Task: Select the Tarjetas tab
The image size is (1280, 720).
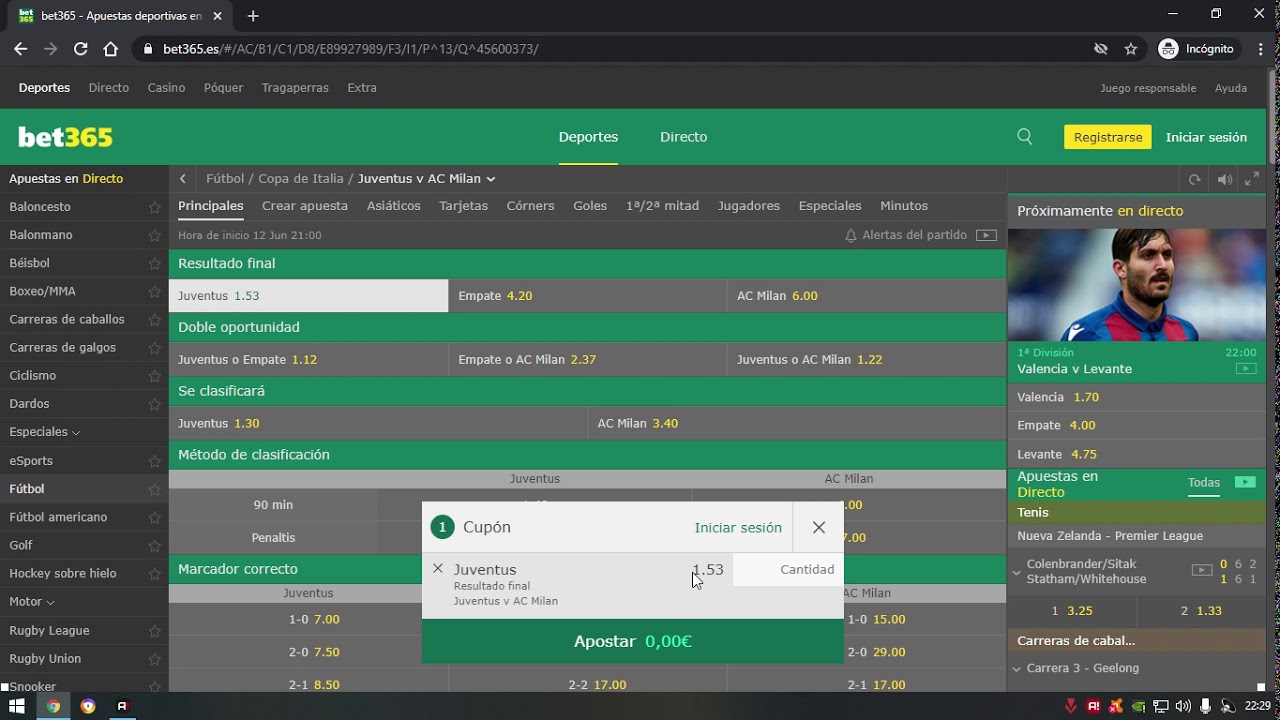Action: (463, 206)
